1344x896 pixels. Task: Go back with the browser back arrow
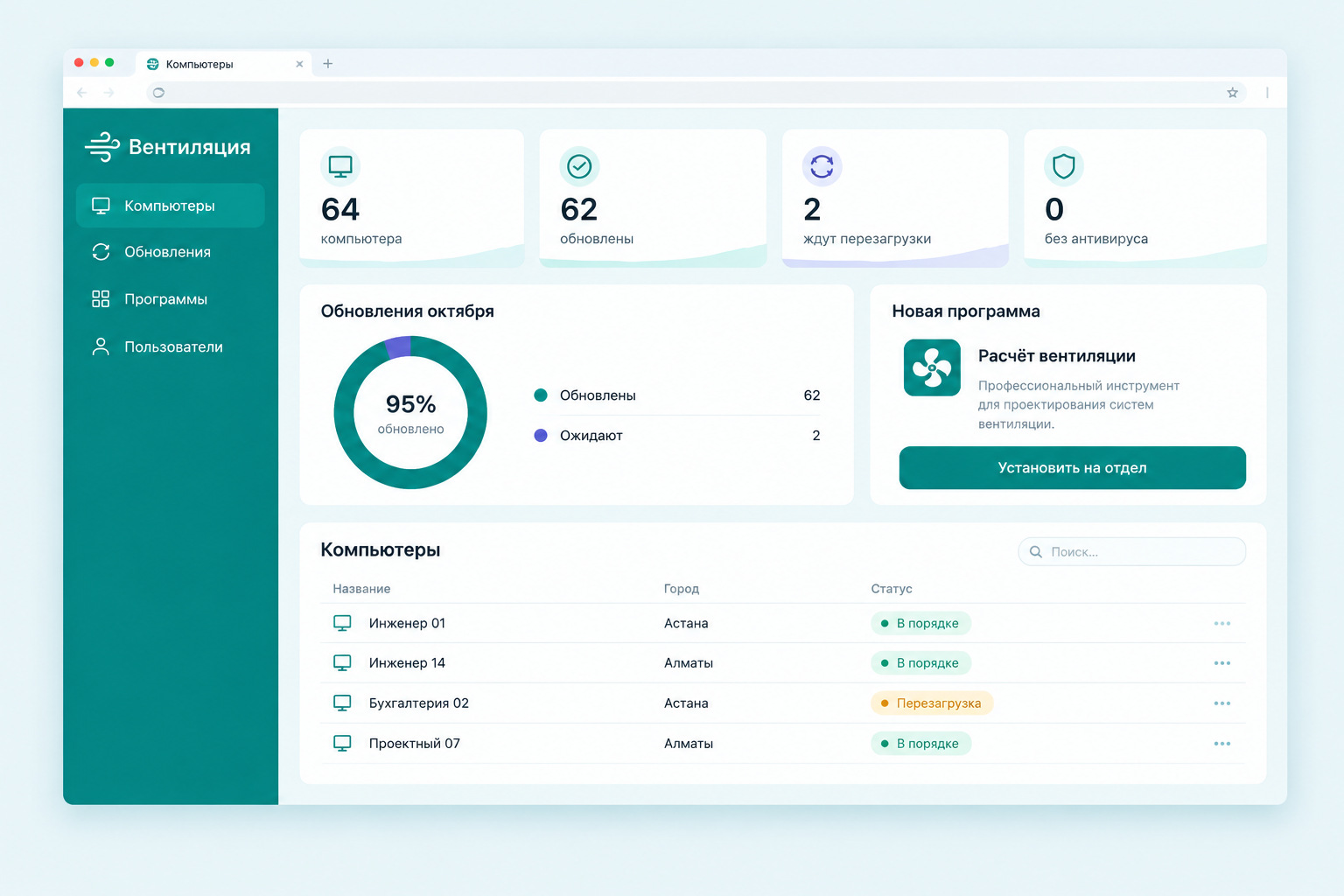point(82,93)
